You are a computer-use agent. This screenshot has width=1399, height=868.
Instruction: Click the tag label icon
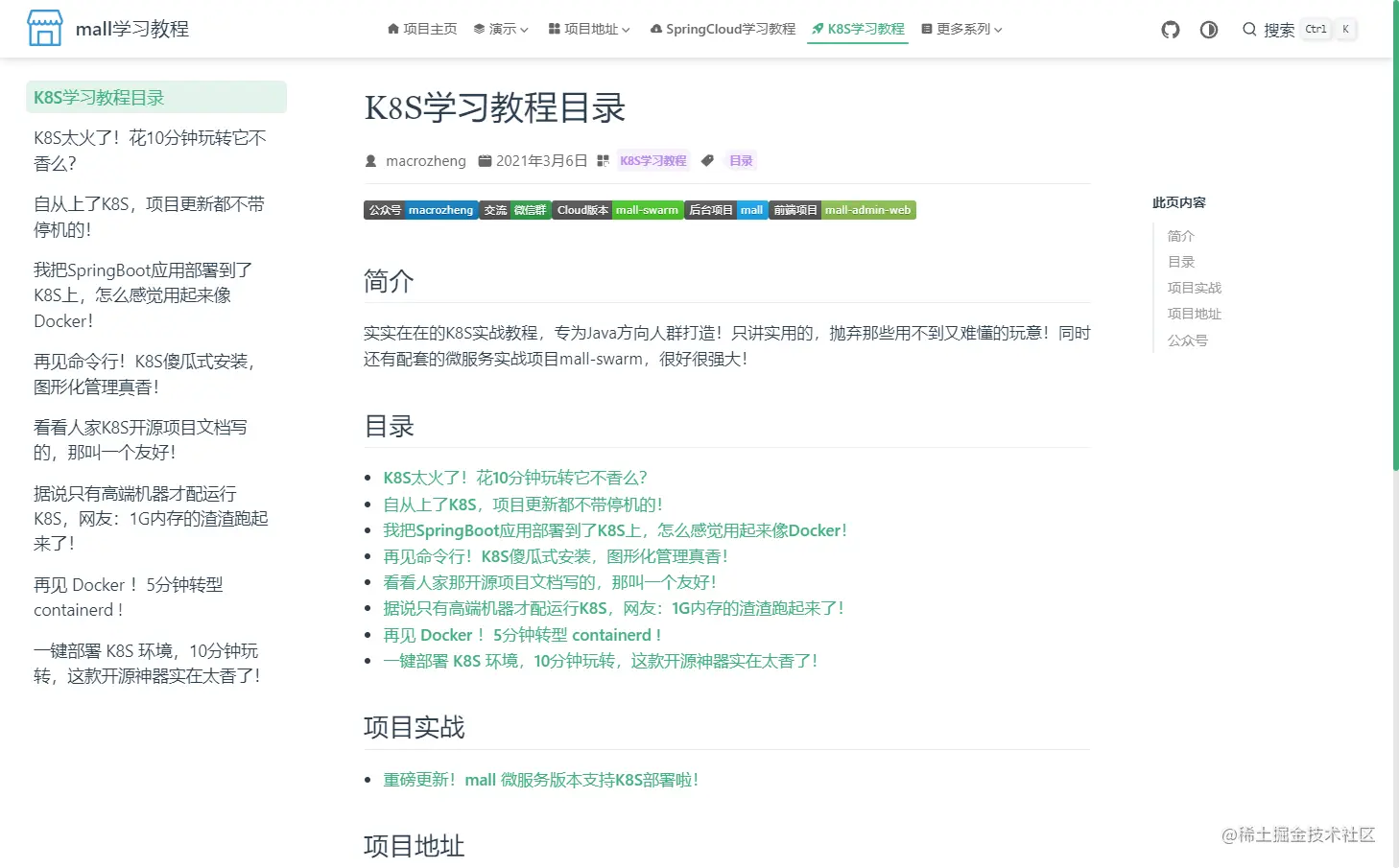pyautogui.click(x=707, y=161)
